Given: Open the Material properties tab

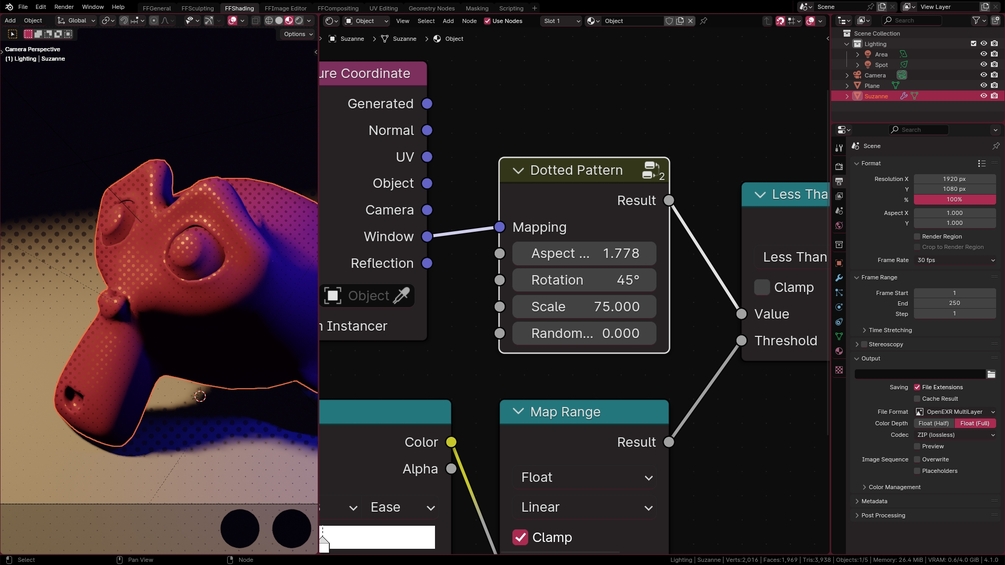Looking at the screenshot, I should (x=839, y=351).
